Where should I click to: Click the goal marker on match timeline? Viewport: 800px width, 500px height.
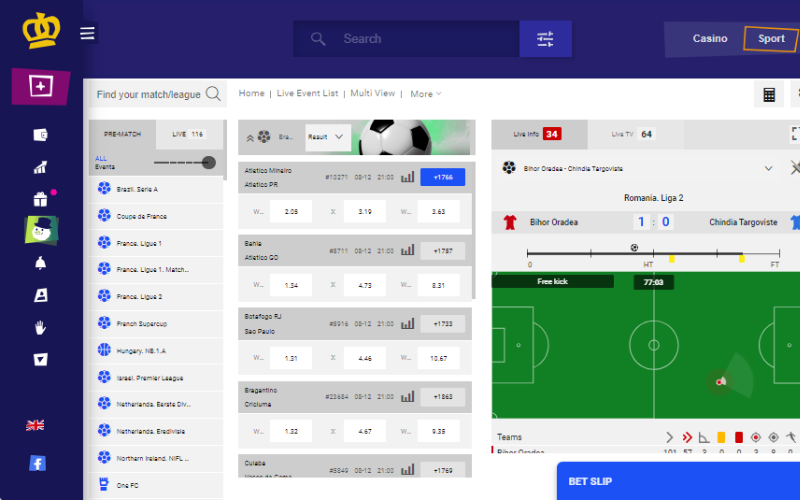[634, 248]
